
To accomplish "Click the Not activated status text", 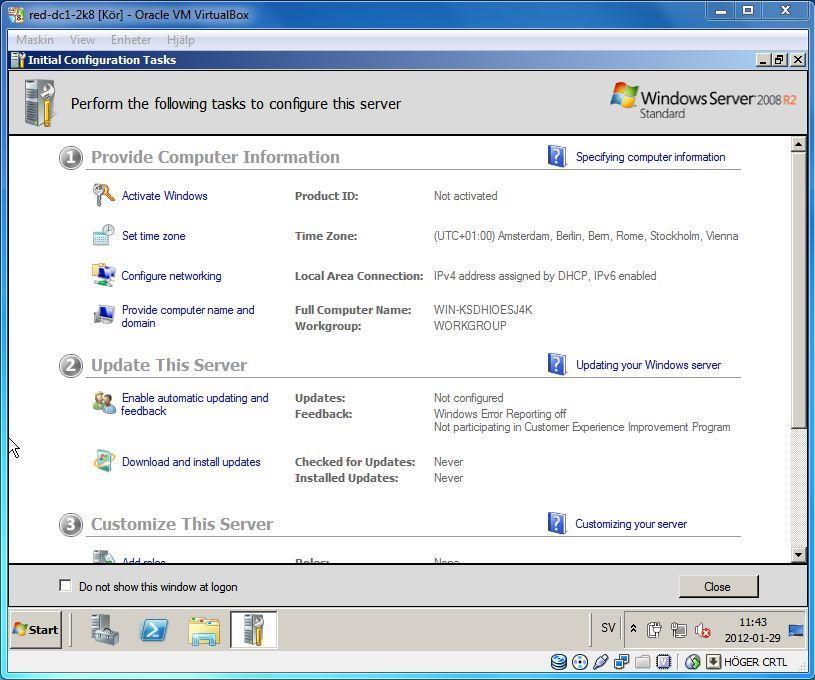I will click(x=465, y=196).
